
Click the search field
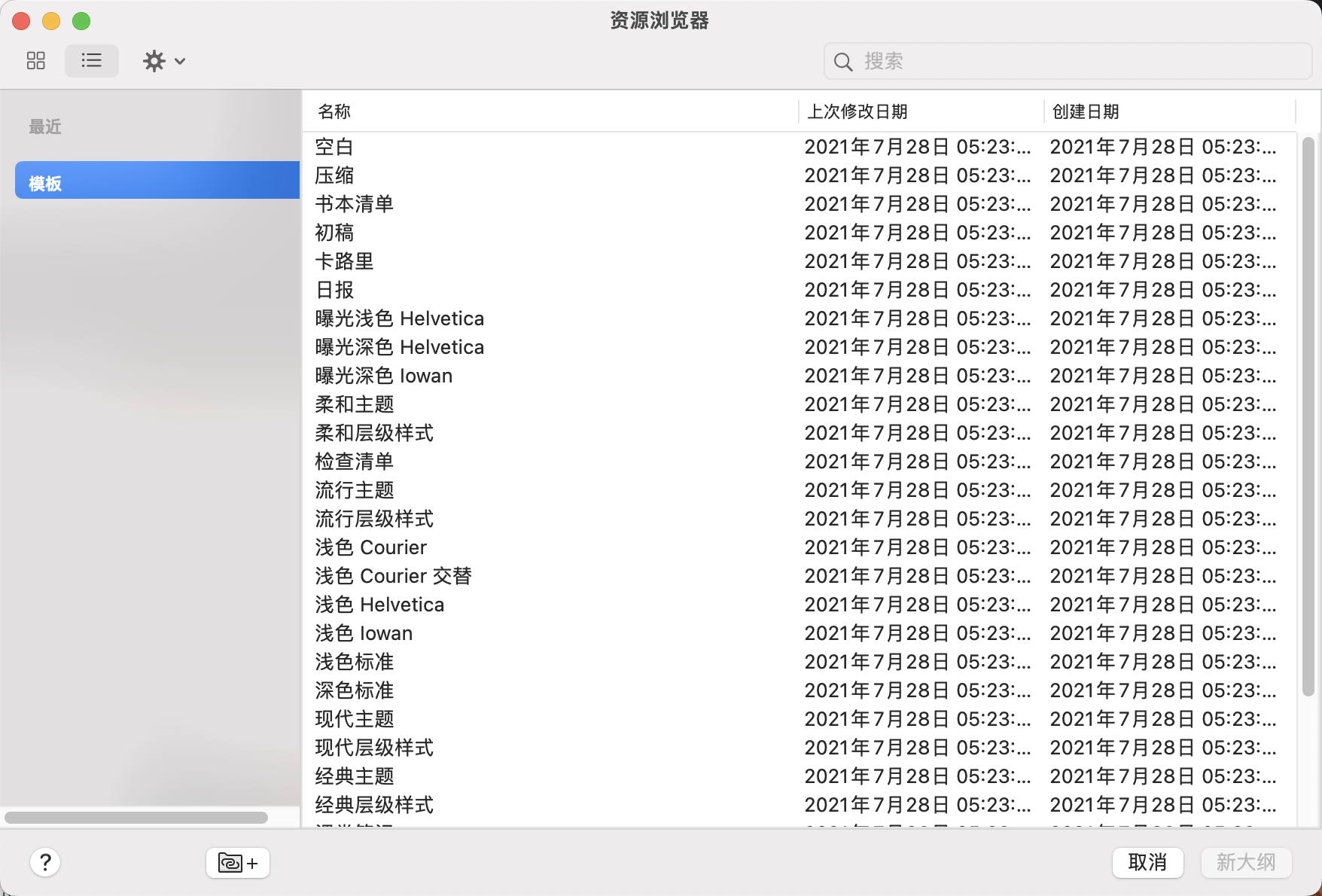[1068, 61]
